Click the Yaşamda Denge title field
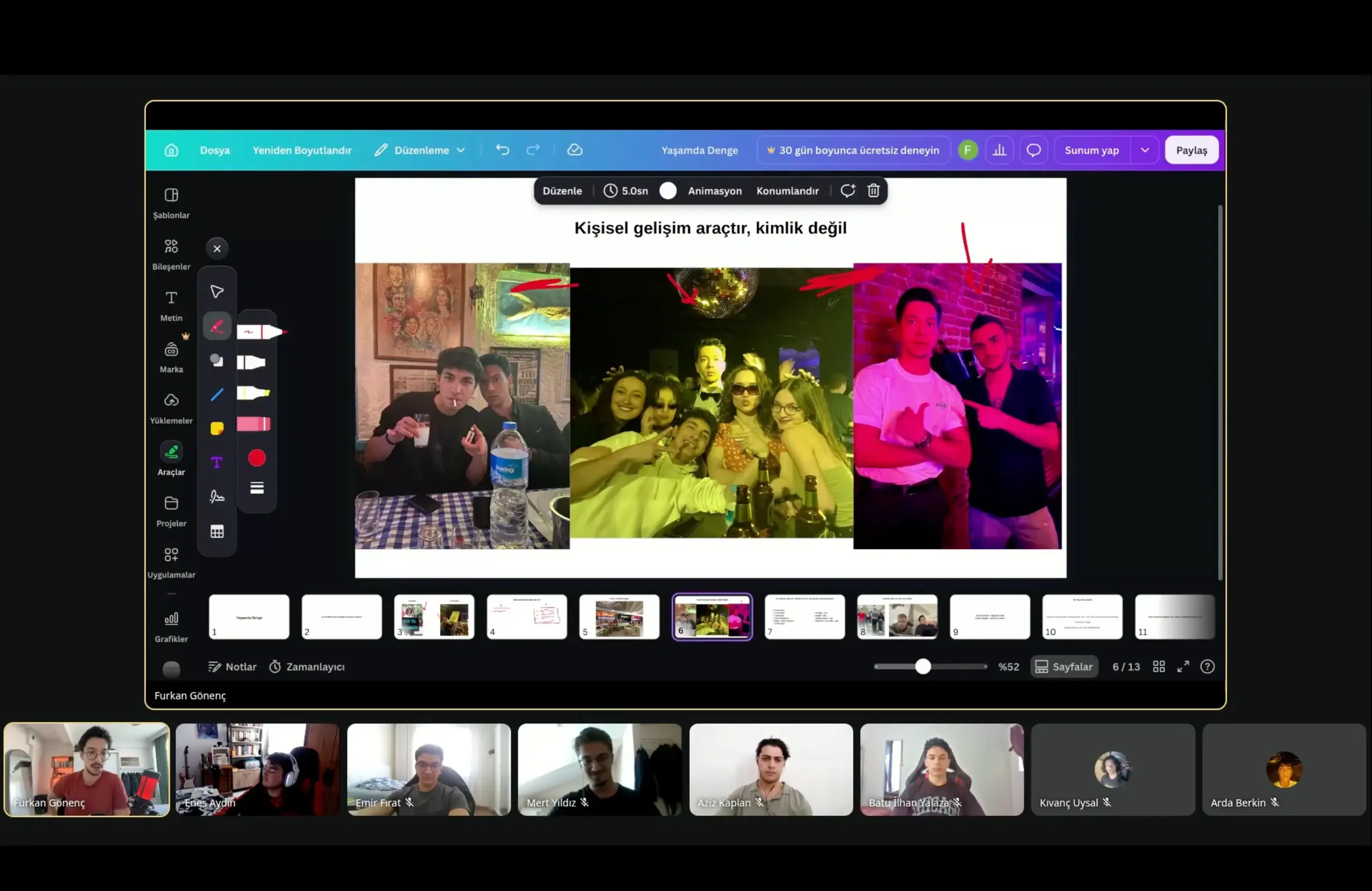 click(x=699, y=151)
